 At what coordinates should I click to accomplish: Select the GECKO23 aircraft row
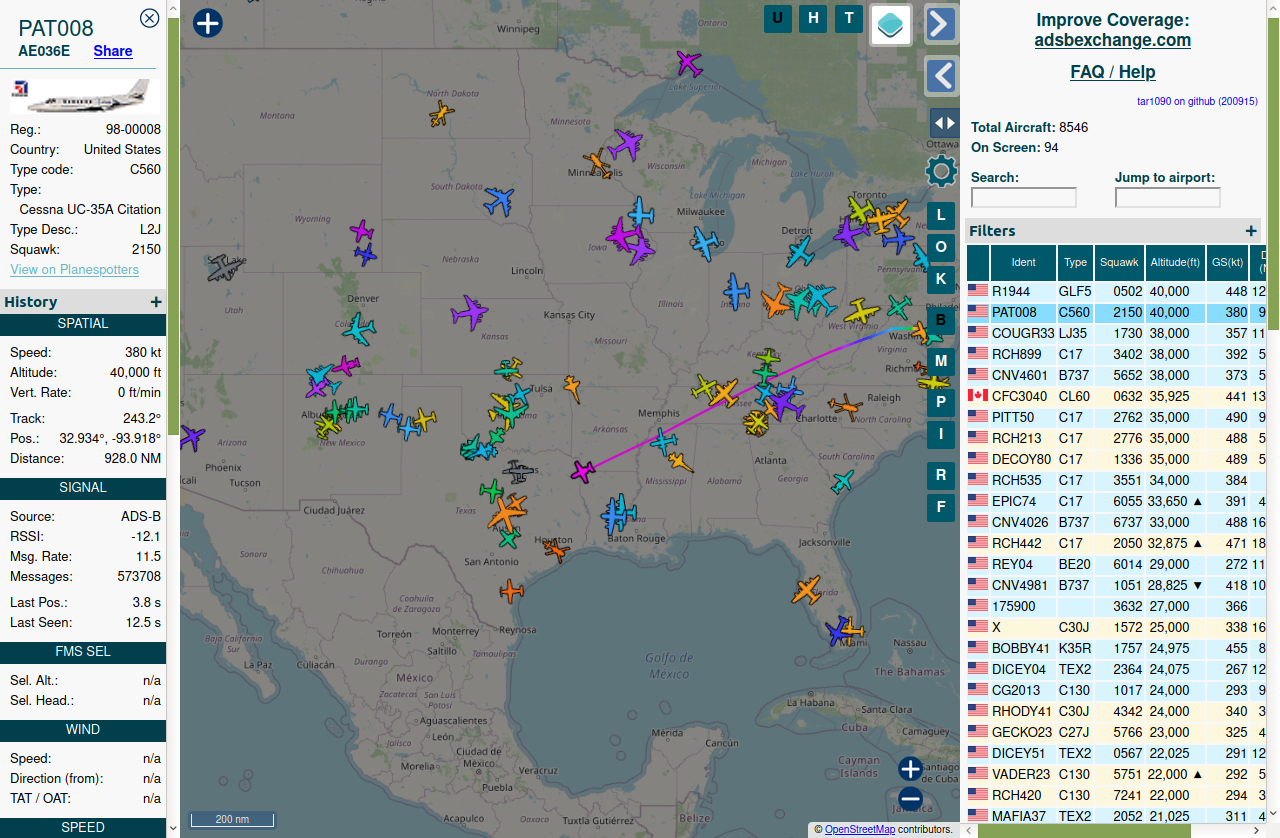point(1117,732)
